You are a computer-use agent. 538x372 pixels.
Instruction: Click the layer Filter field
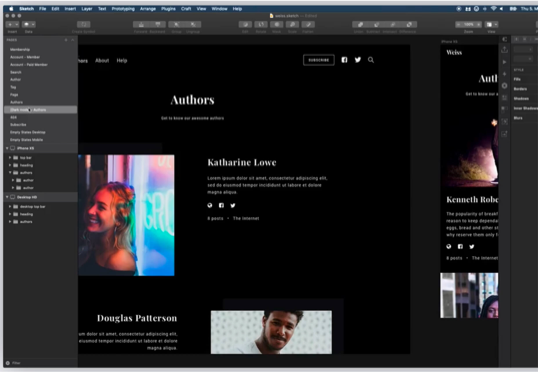pyautogui.click(x=40, y=363)
